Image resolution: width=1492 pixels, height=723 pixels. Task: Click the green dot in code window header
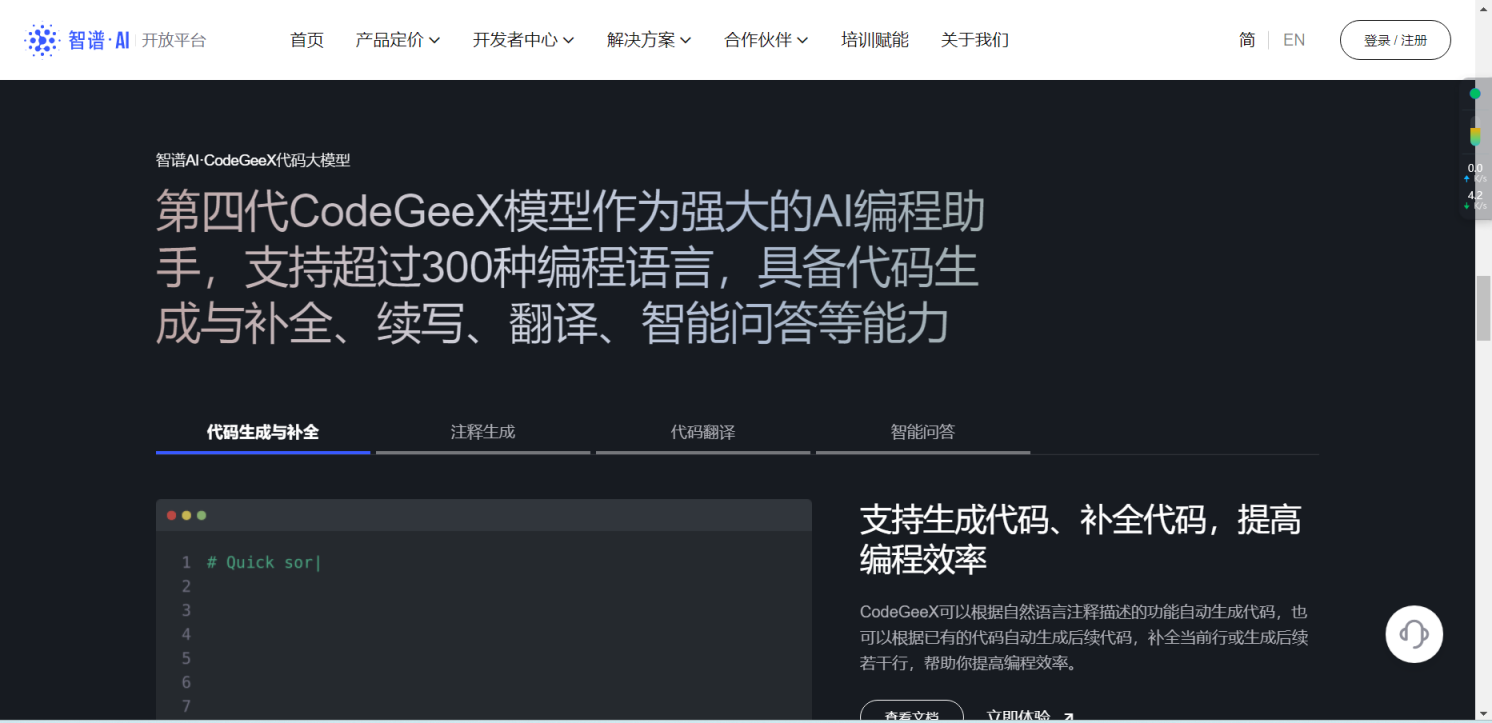201,515
